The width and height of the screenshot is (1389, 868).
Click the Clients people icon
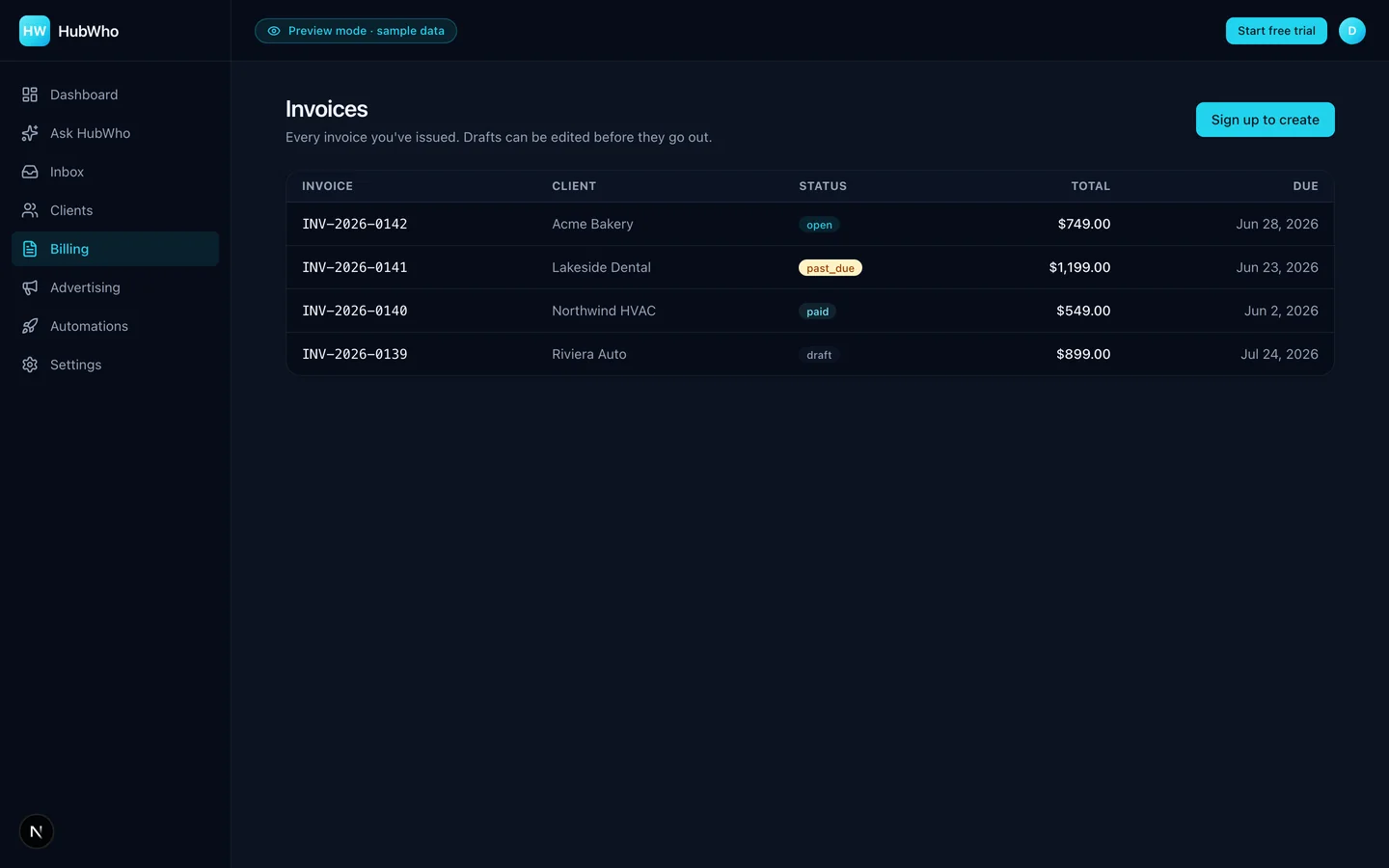click(x=30, y=210)
